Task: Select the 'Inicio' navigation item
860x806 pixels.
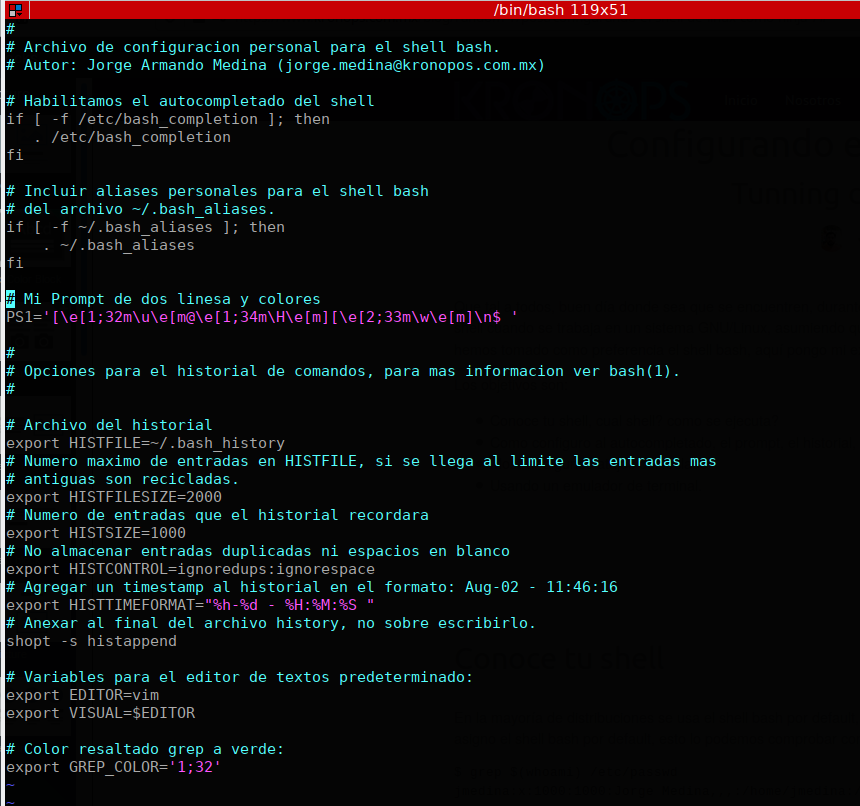Action: [740, 100]
